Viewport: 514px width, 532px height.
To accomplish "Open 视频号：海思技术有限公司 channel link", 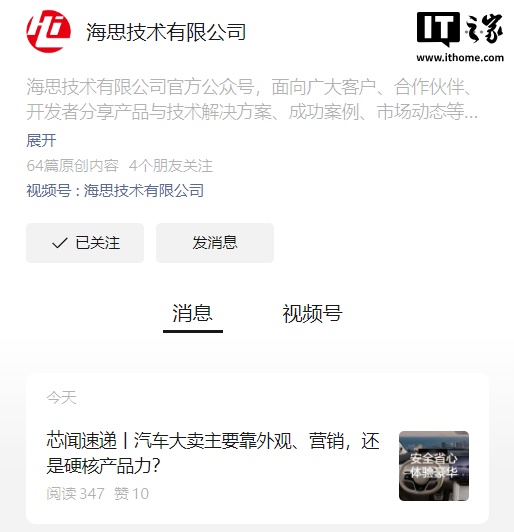I will click(x=115, y=190).
